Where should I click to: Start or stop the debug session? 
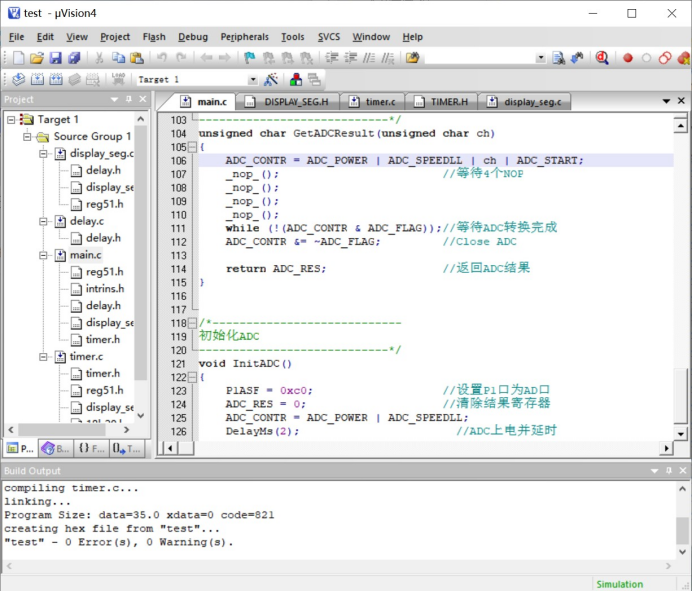602,58
